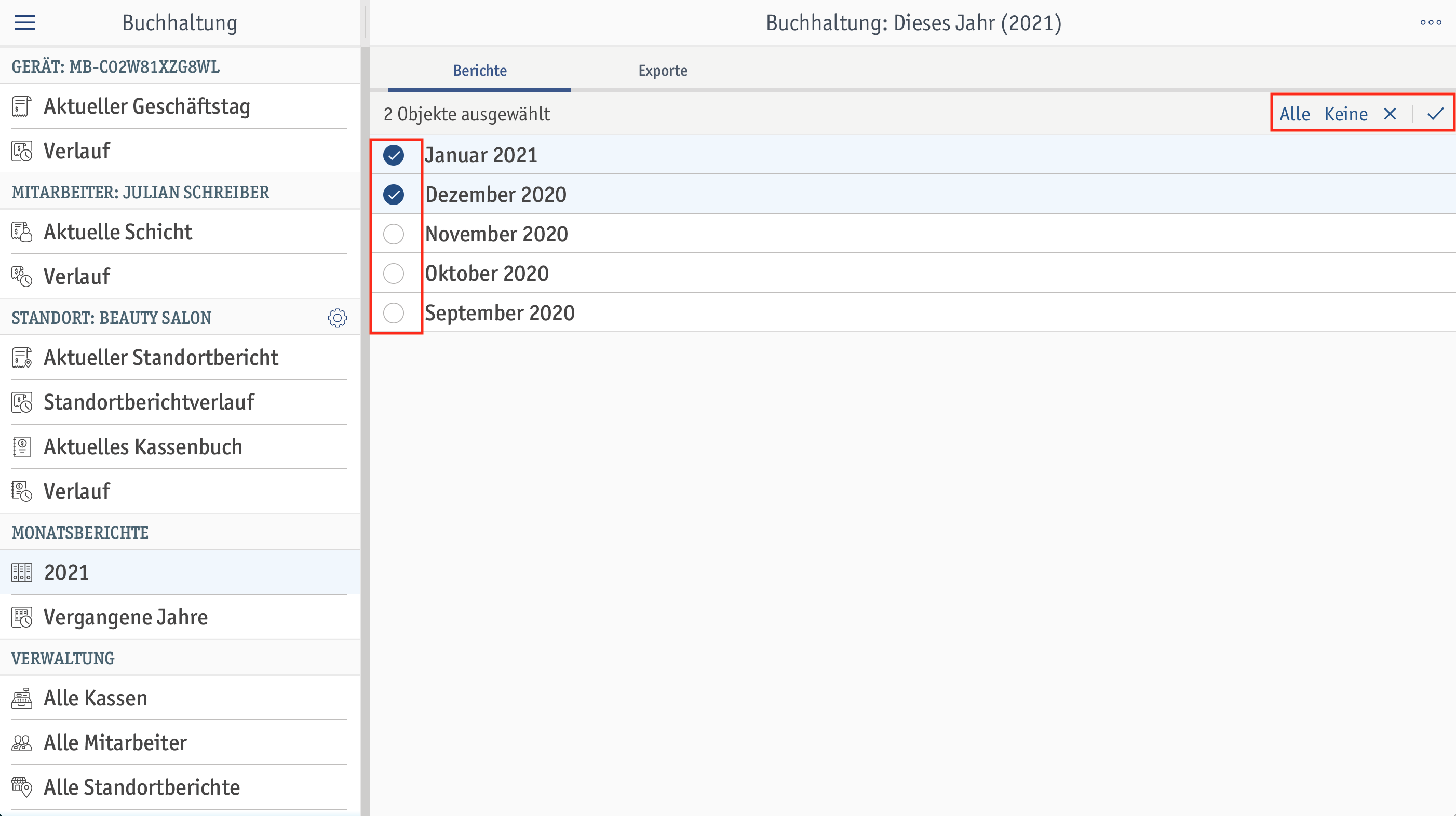Uncheck the Dezember 2020 checkbox
Viewport: 1456px width, 816px height.
coord(394,194)
